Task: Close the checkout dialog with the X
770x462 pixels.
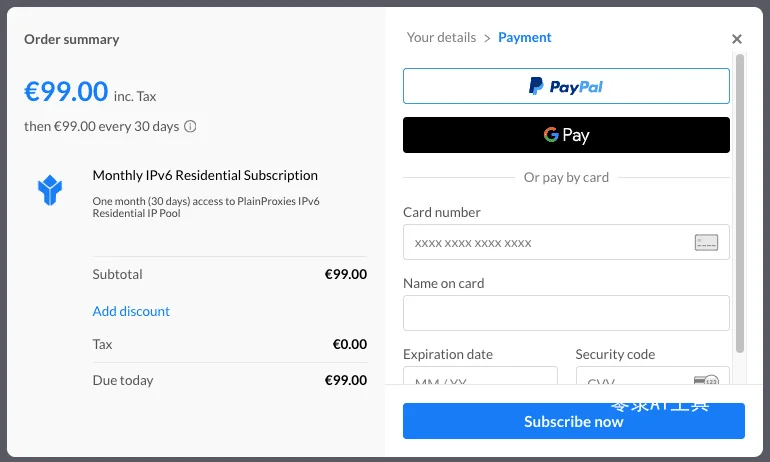Action: (x=737, y=39)
